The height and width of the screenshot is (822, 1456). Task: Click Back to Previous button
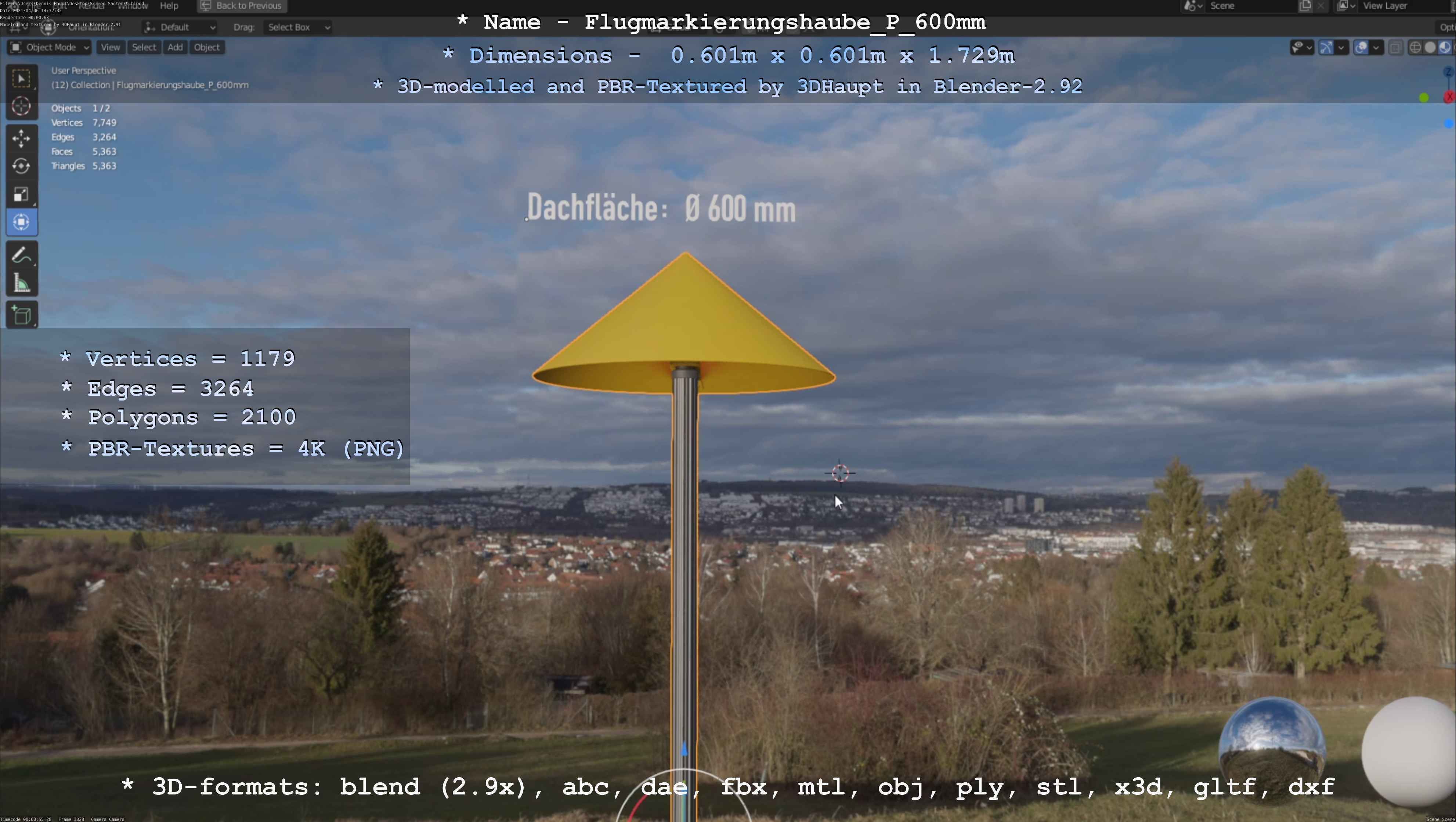click(x=242, y=6)
